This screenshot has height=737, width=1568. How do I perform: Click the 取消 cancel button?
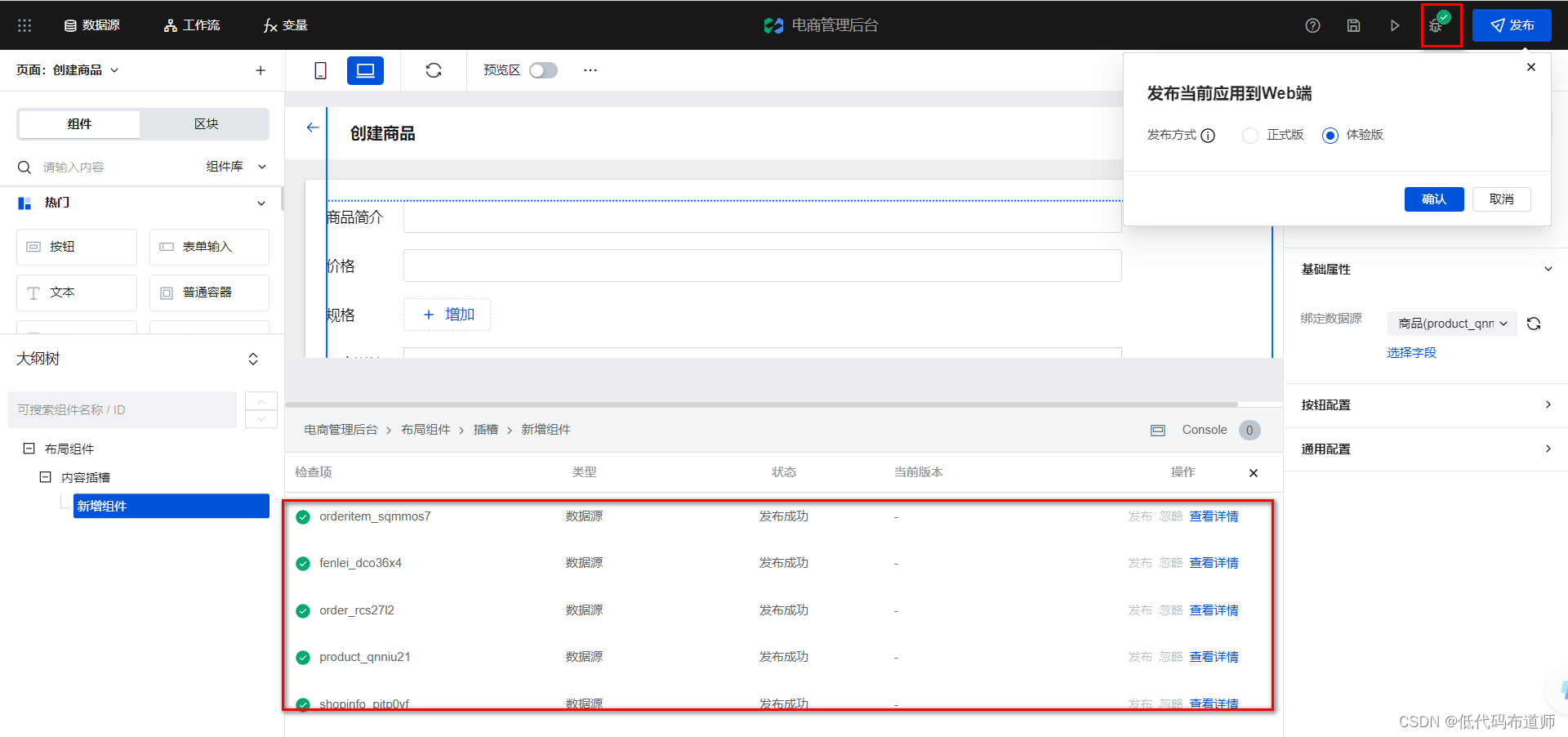coord(1501,199)
